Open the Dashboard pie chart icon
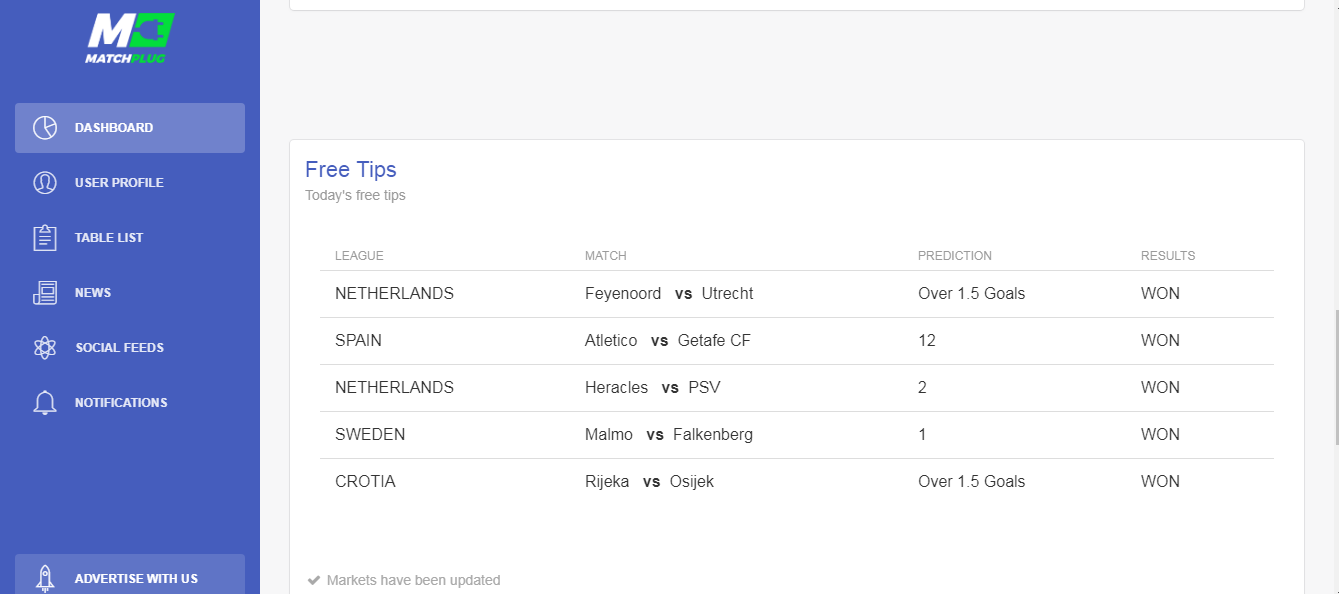Viewport: 1339px width, 594px height. (45, 128)
